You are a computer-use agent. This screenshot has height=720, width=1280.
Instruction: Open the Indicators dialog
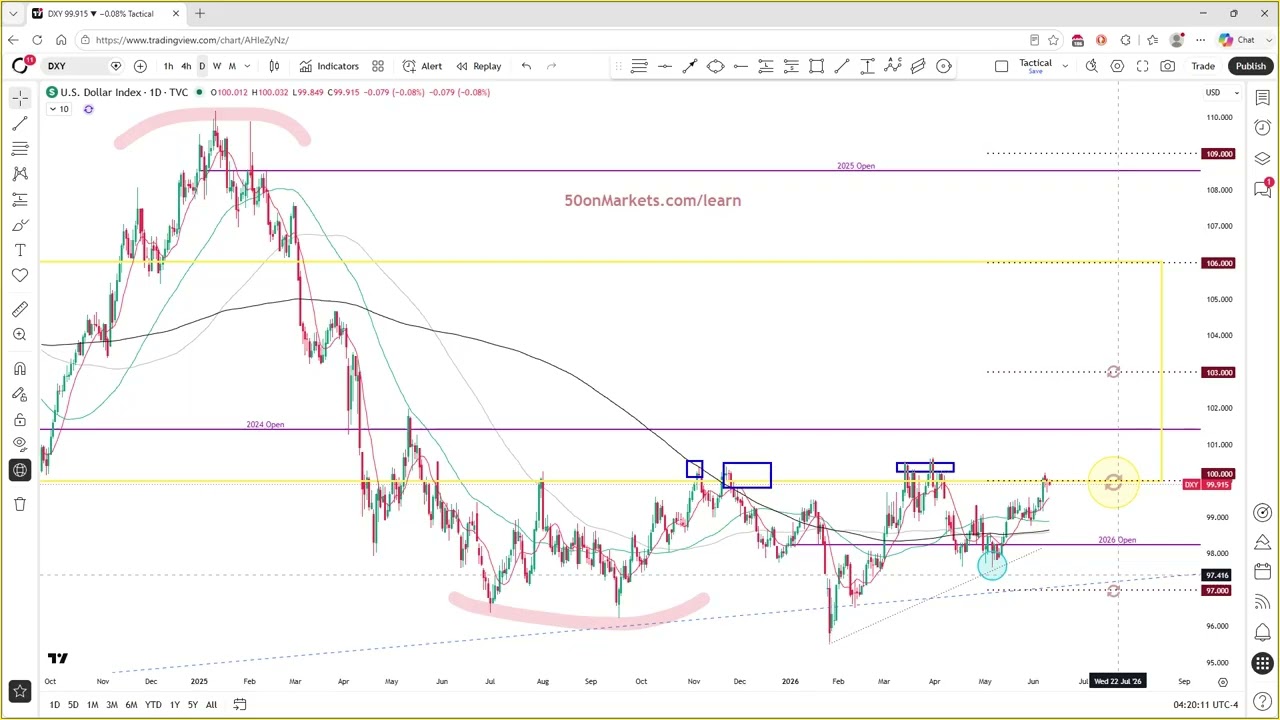pos(329,66)
